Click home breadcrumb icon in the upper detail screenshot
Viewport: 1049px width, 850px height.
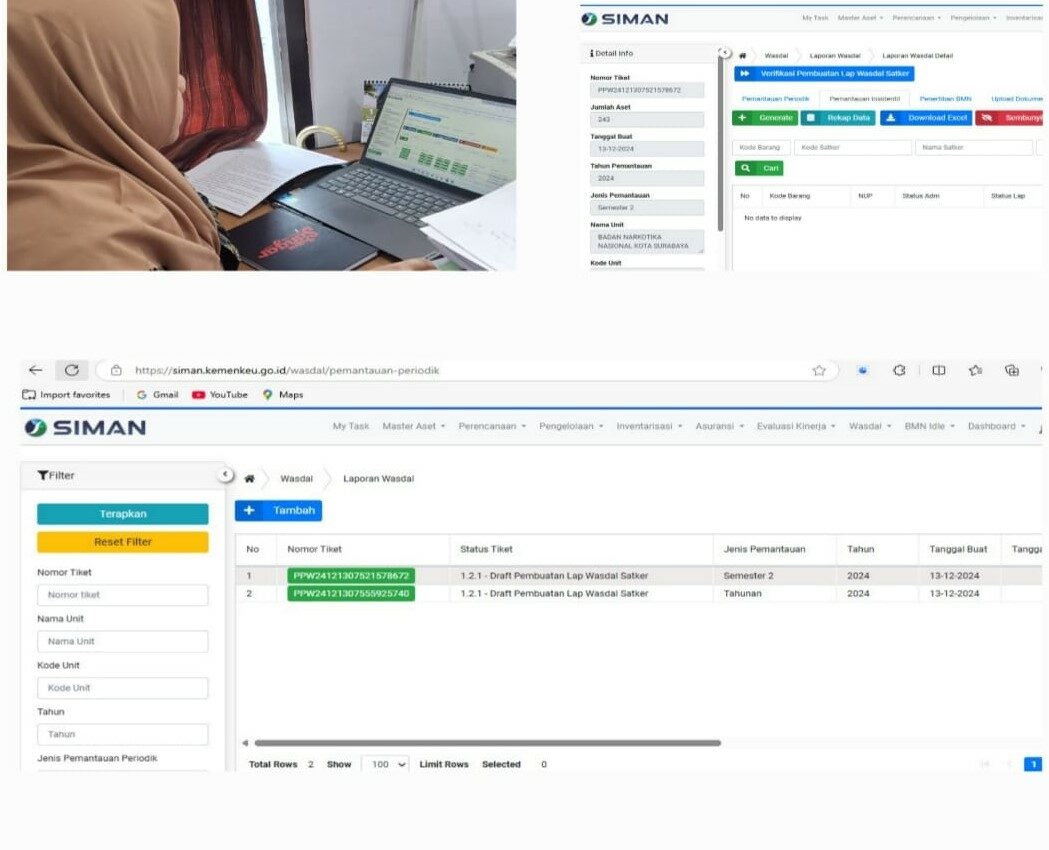pyautogui.click(x=742, y=56)
